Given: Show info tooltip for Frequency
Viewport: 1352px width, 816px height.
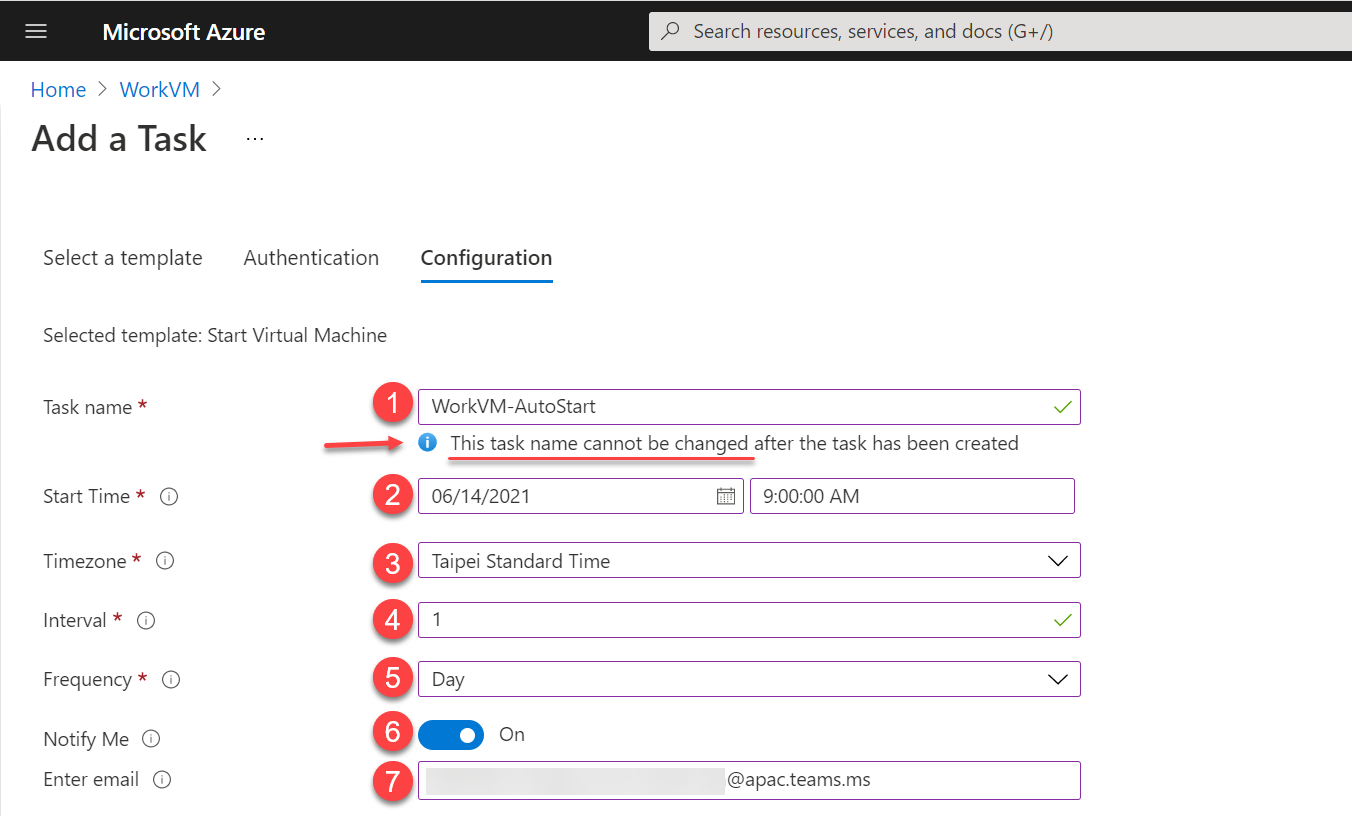Looking at the screenshot, I should 171,680.
